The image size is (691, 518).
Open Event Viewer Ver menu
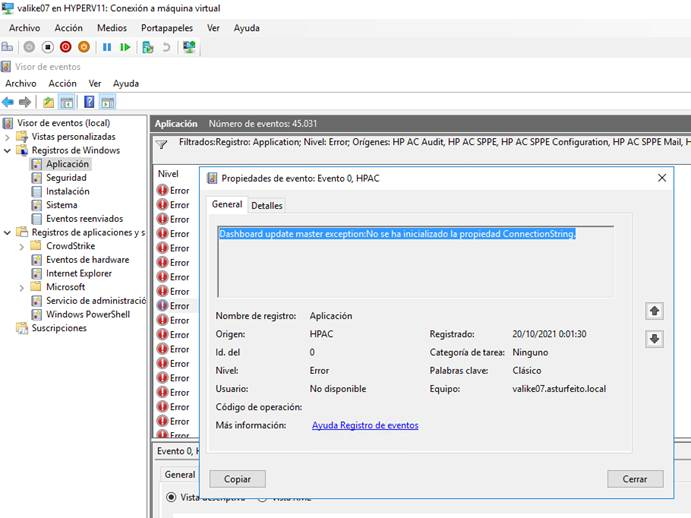coord(95,83)
